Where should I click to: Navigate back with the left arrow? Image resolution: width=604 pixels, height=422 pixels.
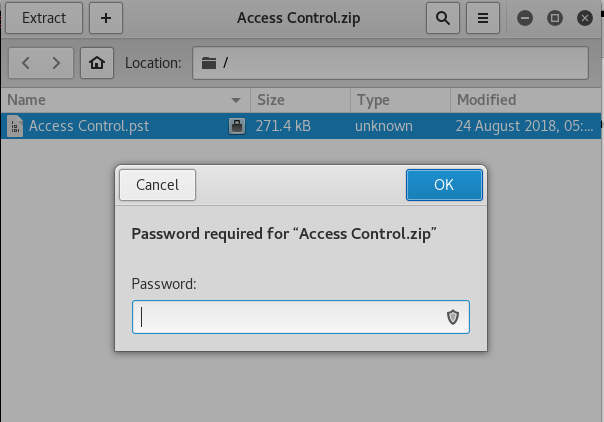coord(26,63)
